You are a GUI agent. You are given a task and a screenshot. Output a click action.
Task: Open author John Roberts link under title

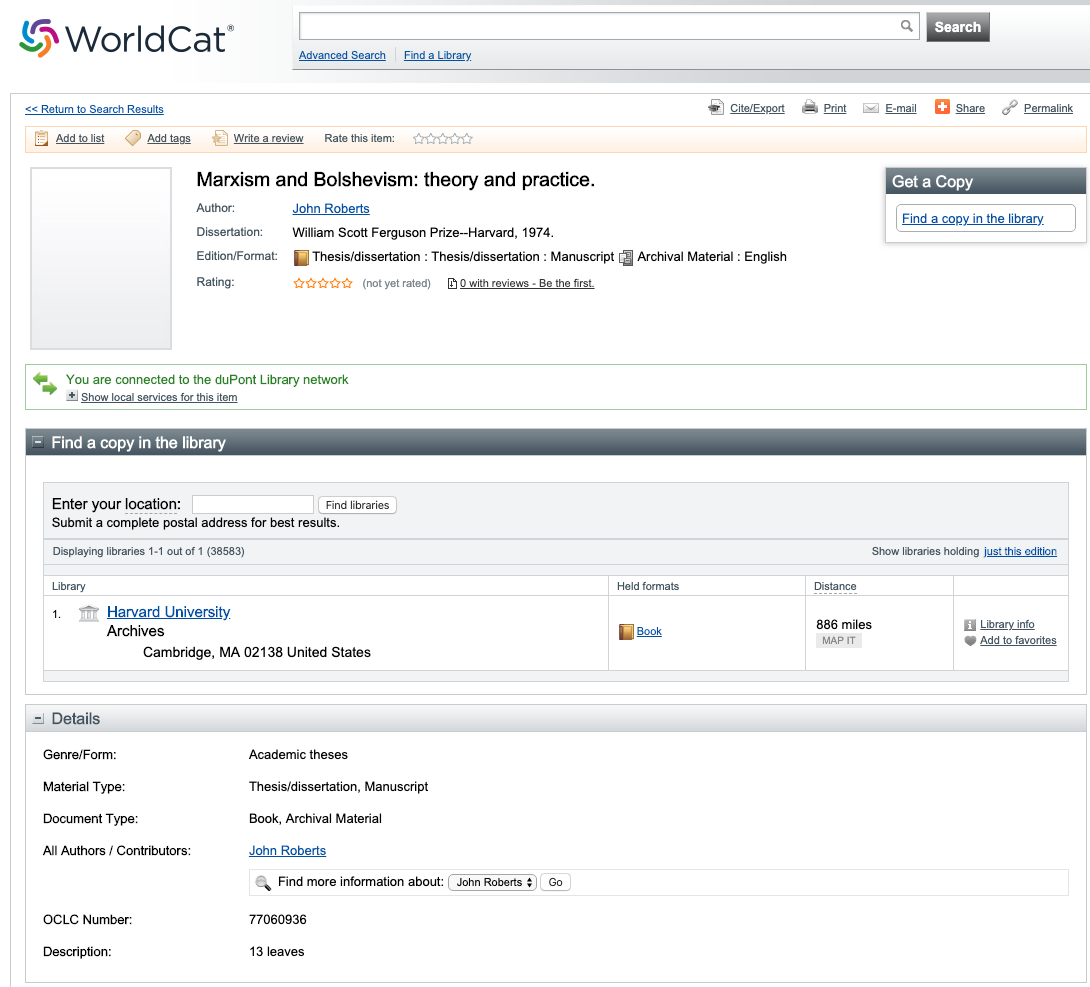[331, 209]
